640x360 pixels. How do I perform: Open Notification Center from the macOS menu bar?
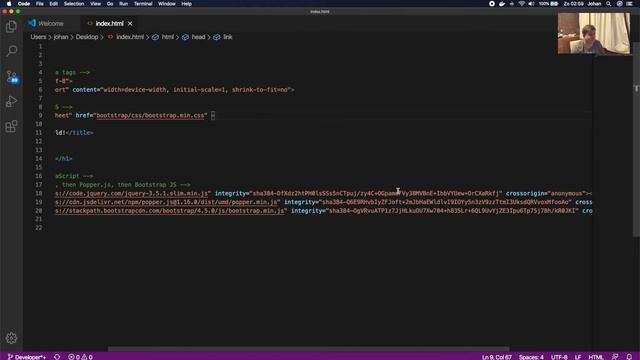click(x=629, y=4)
